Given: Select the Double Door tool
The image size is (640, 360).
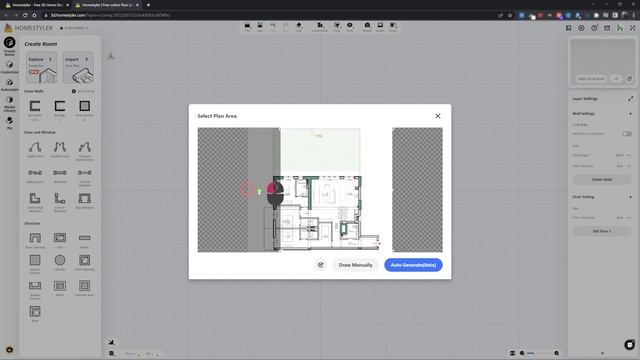Looking at the screenshot, I should point(60,150).
